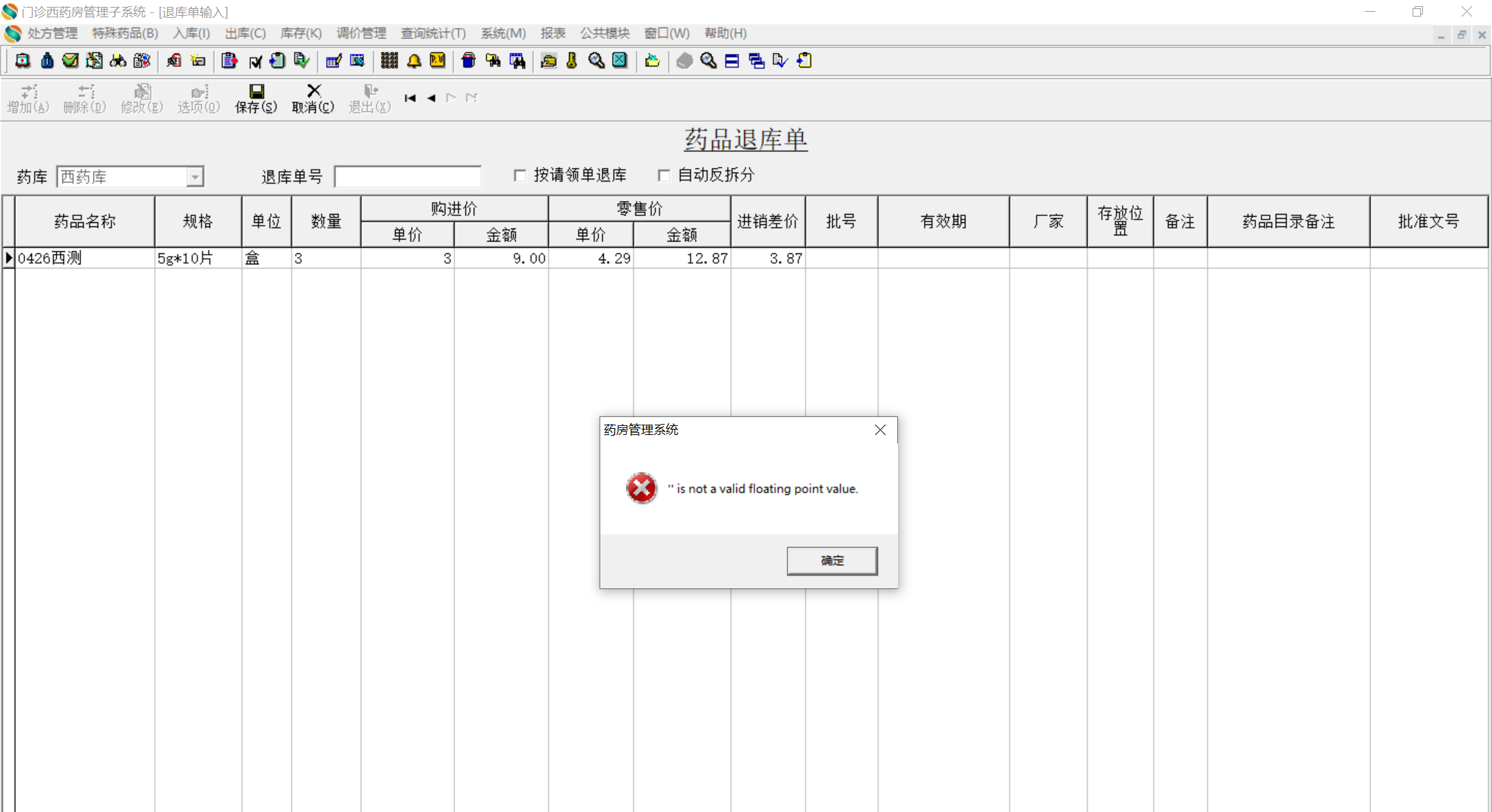Image resolution: width=1492 pixels, height=812 pixels.
Task: Click the binoculars toolbar icon
Action: (118, 61)
